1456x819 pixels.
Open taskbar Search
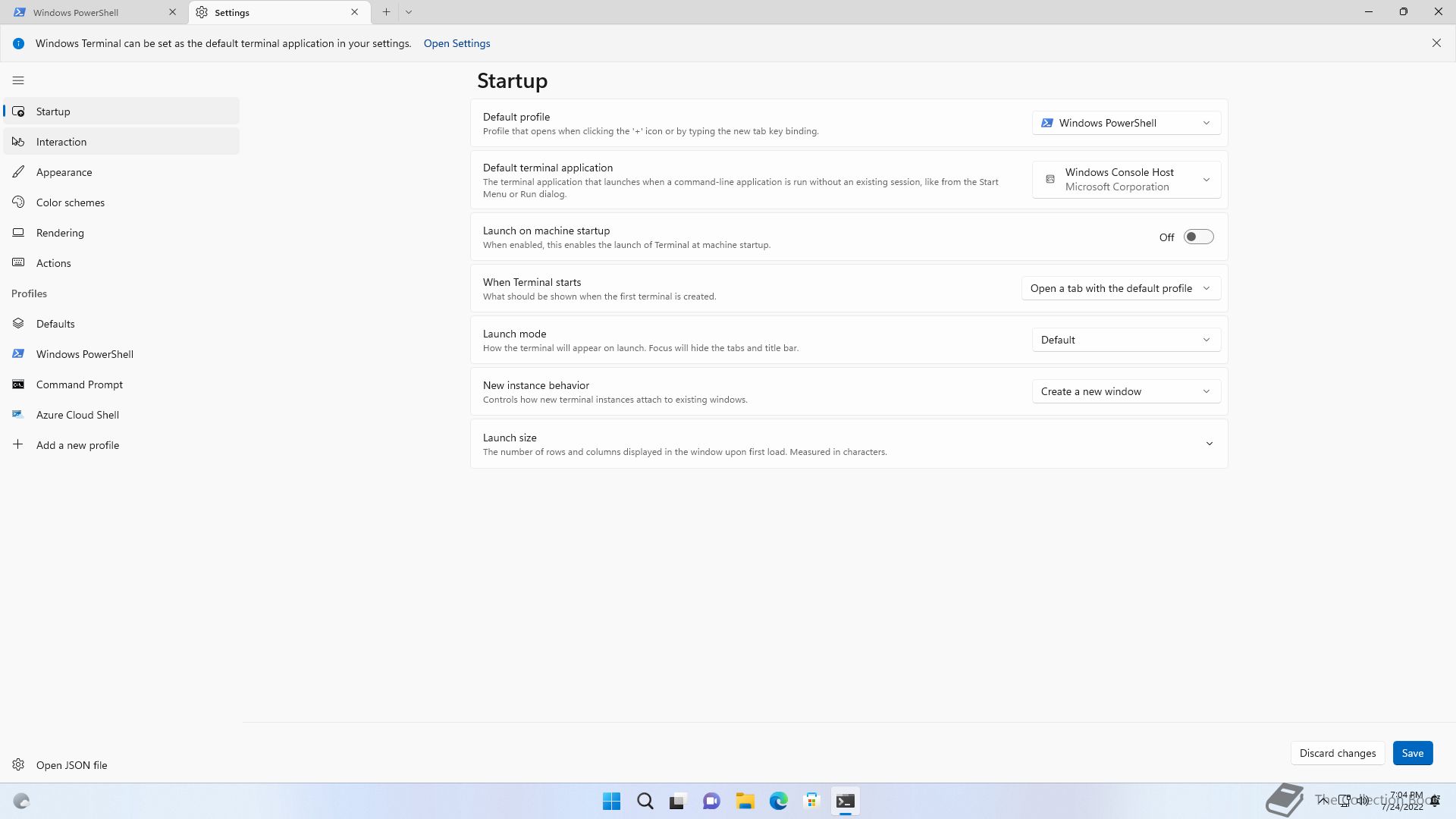(645, 801)
